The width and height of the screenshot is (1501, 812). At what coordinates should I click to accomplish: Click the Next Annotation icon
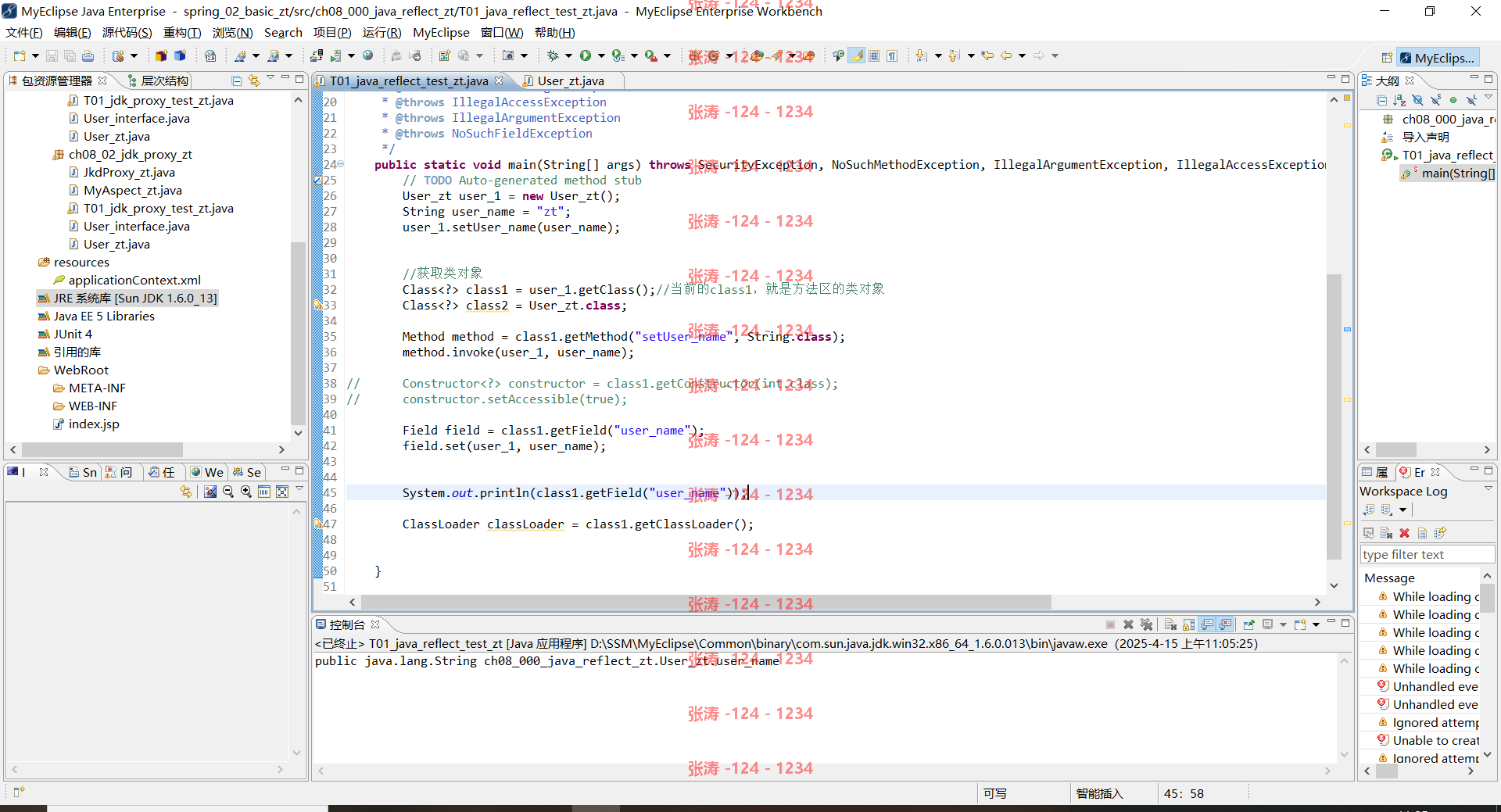pos(922,55)
